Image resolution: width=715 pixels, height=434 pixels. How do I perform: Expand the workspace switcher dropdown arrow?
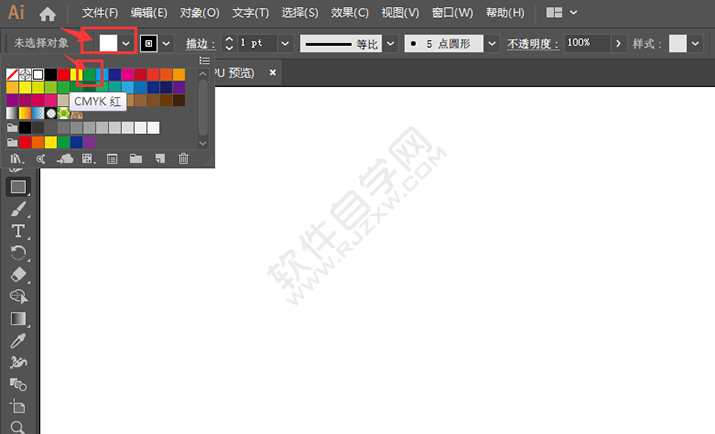click(574, 13)
